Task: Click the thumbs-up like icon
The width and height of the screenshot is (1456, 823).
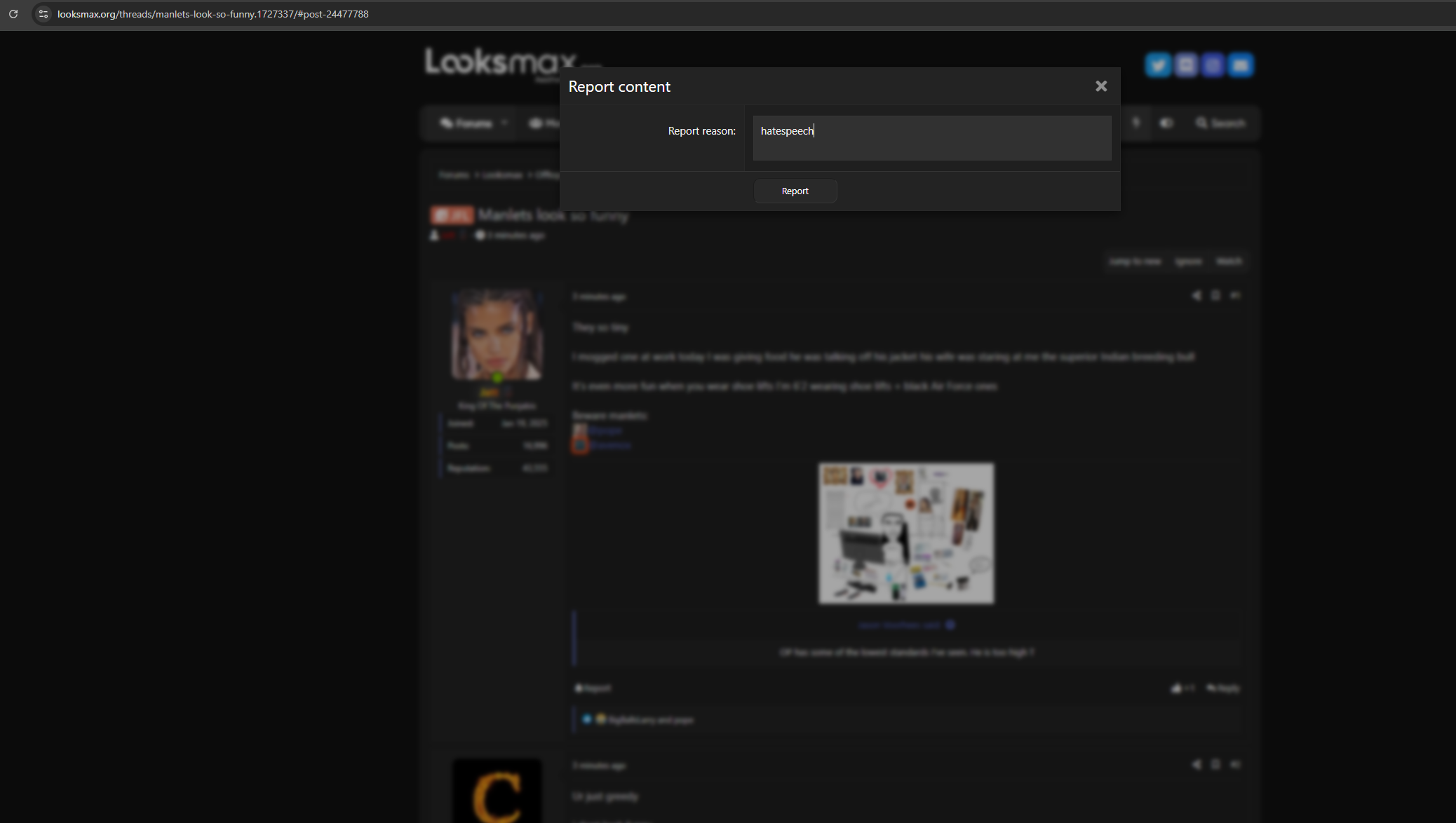Action: point(1177,688)
